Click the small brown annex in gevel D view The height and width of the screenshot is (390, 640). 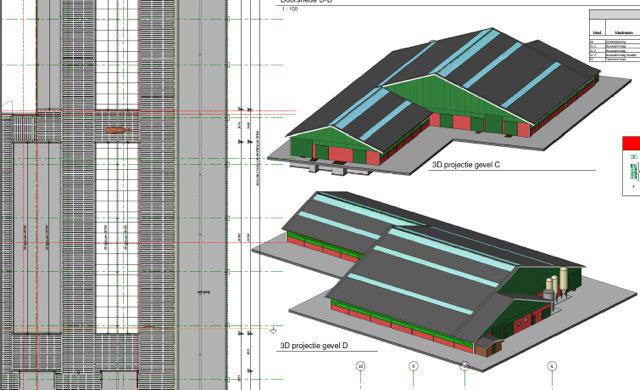(x=488, y=347)
